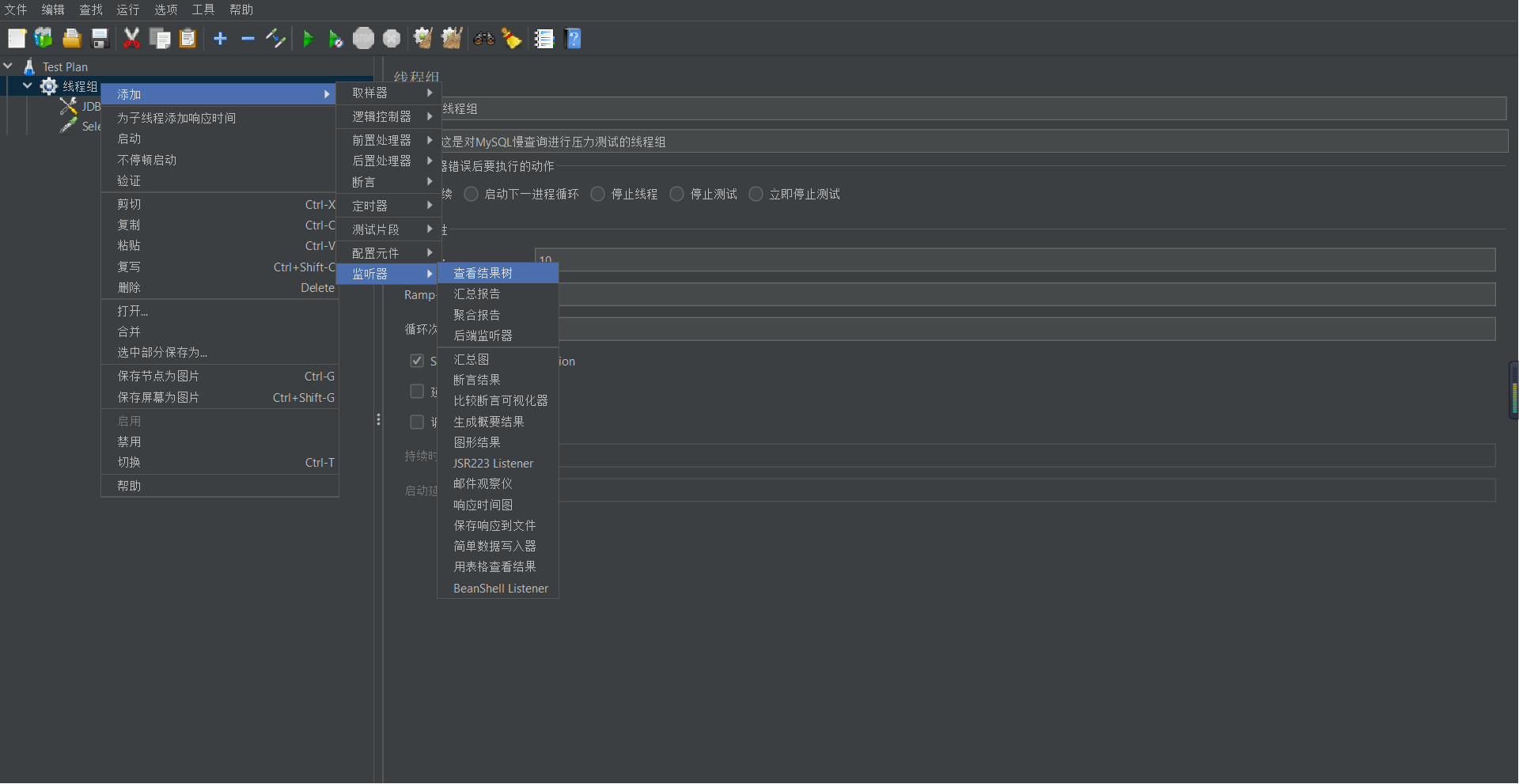The width and height of the screenshot is (1519, 784).
Task: Click 保存节点为图片 in the context menu
Action: point(220,377)
